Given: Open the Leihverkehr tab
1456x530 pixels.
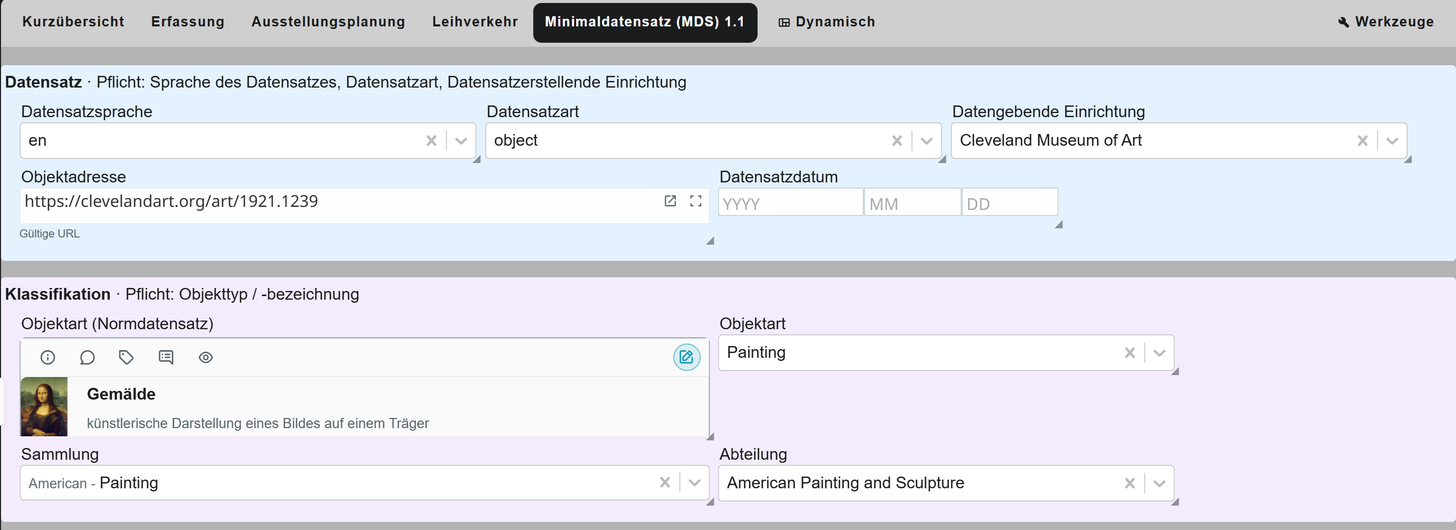Looking at the screenshot, I should [475, 22].
